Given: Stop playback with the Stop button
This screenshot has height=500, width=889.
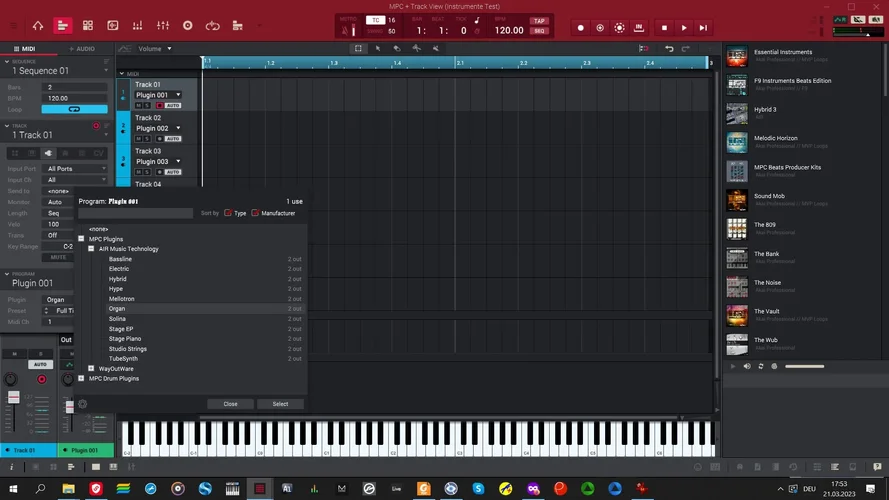Looking at the screenshot, I should pos(664,28).
